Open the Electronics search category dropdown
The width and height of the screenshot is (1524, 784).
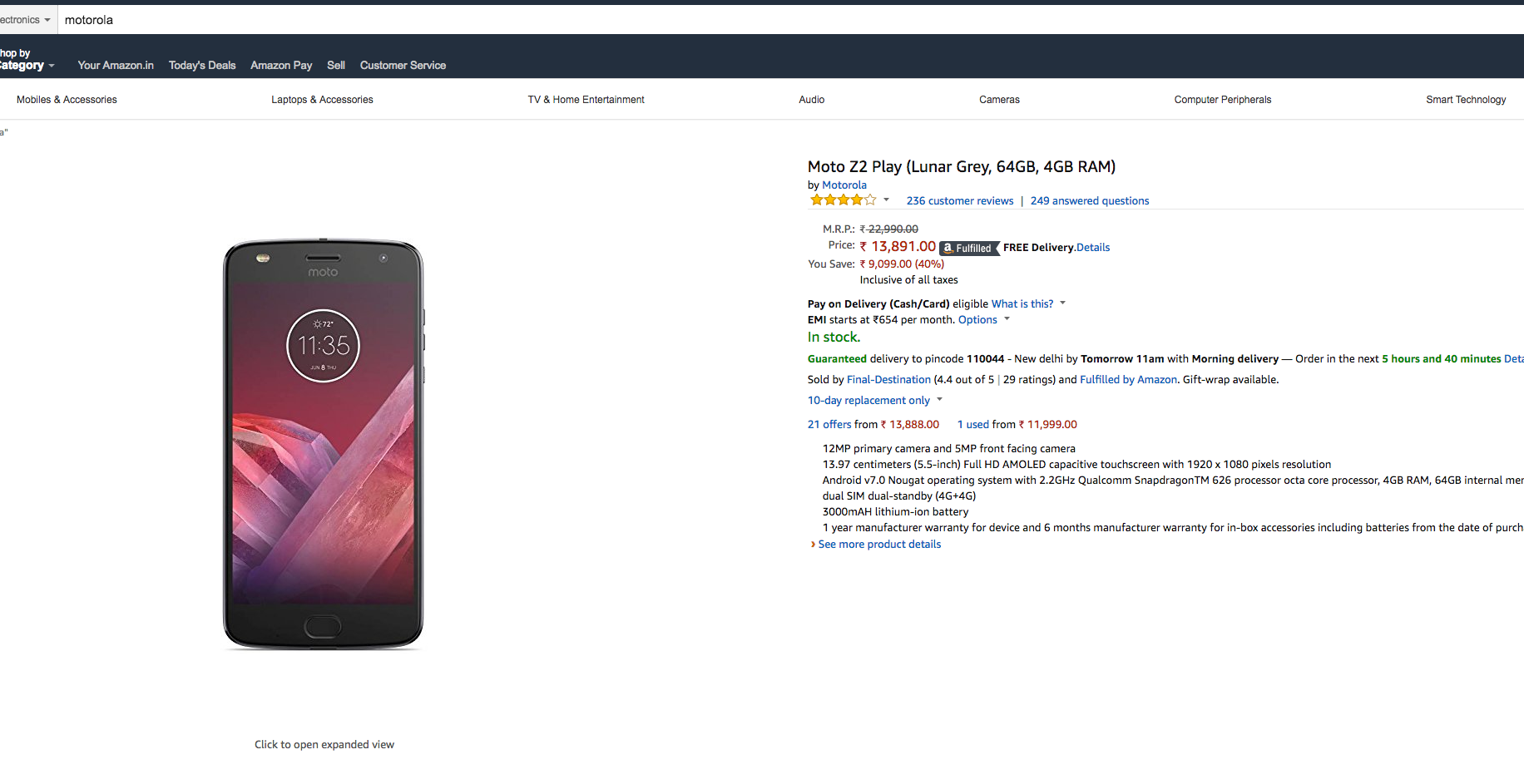[26, 20]
